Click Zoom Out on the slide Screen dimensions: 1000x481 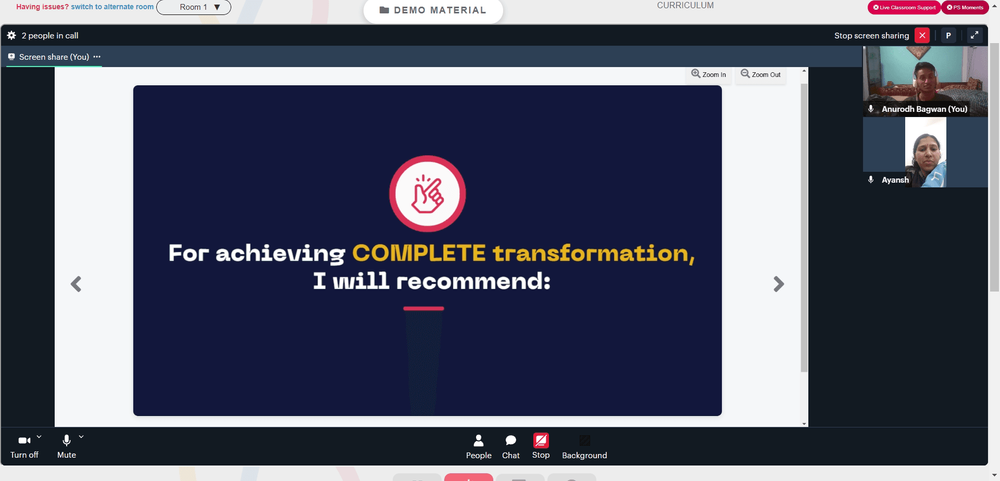coord(760,75)
